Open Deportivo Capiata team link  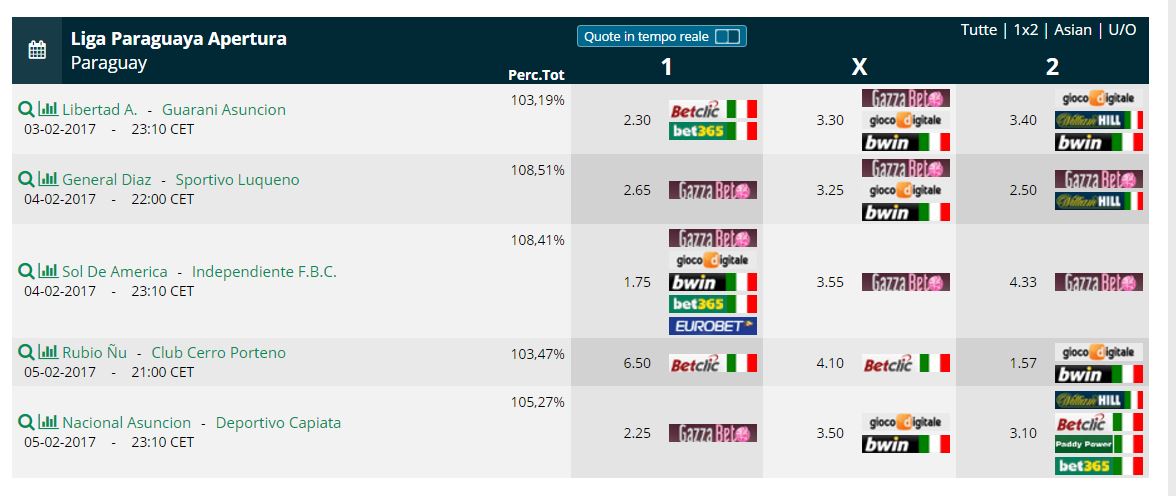point(278,422)
